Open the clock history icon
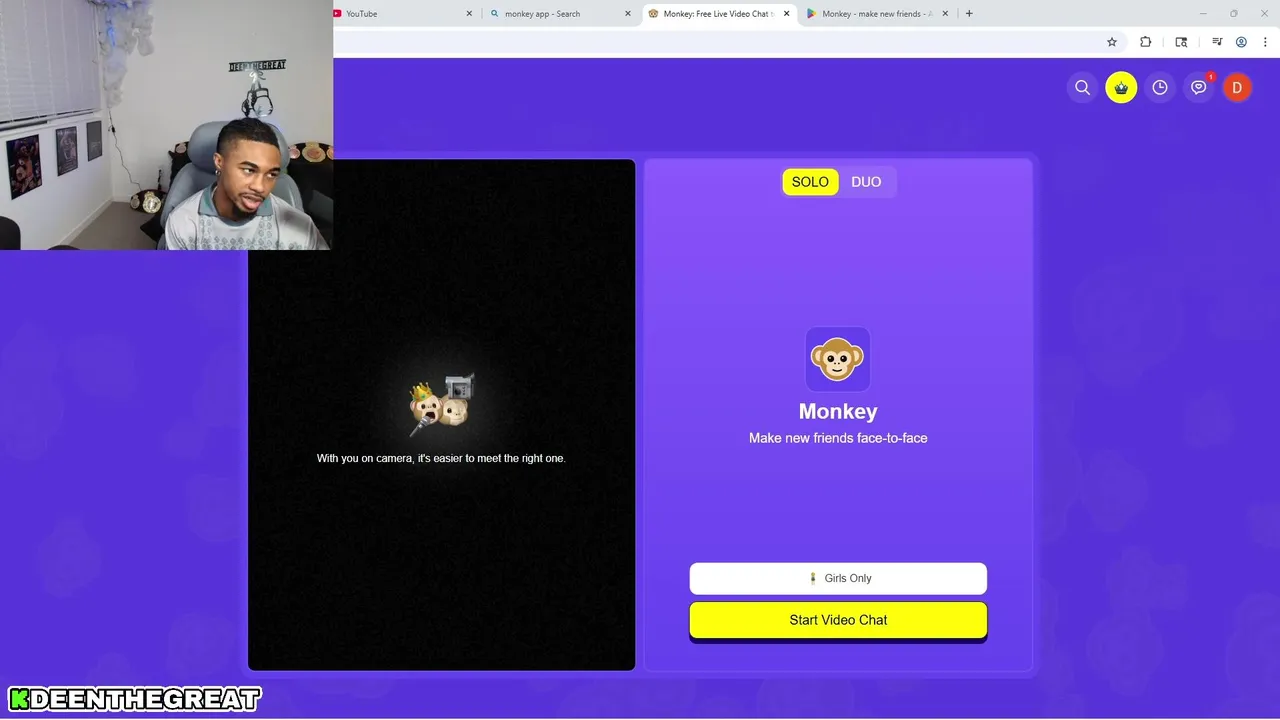This screenshot has width=1280, height=720. (1160, 88)
